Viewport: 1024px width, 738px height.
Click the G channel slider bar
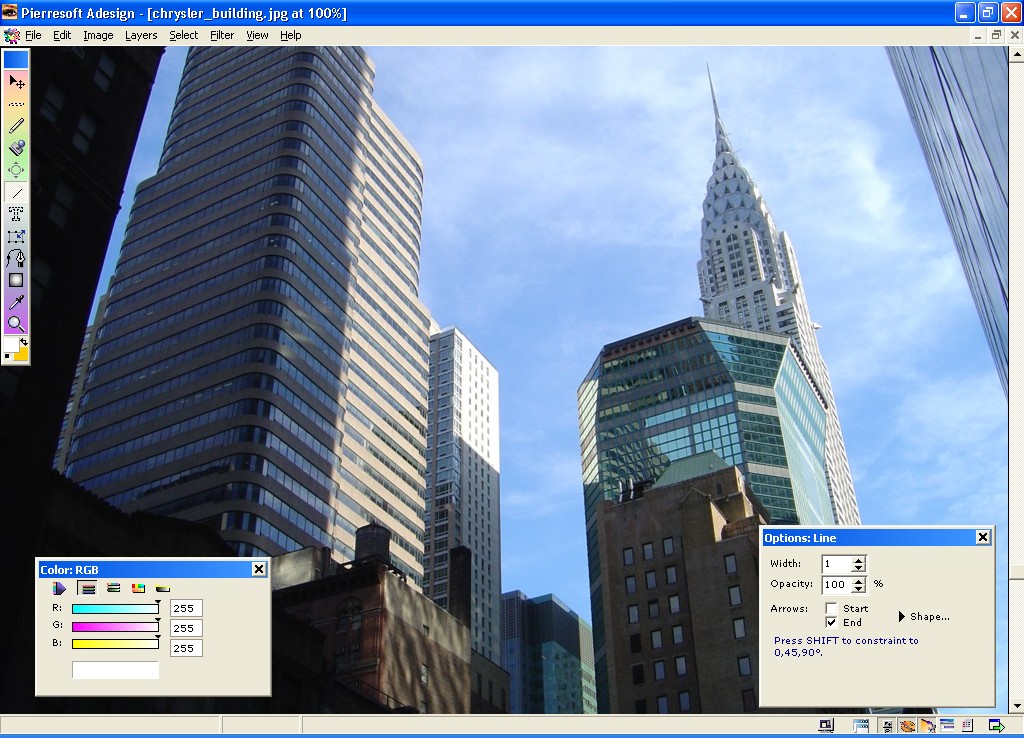115,627
